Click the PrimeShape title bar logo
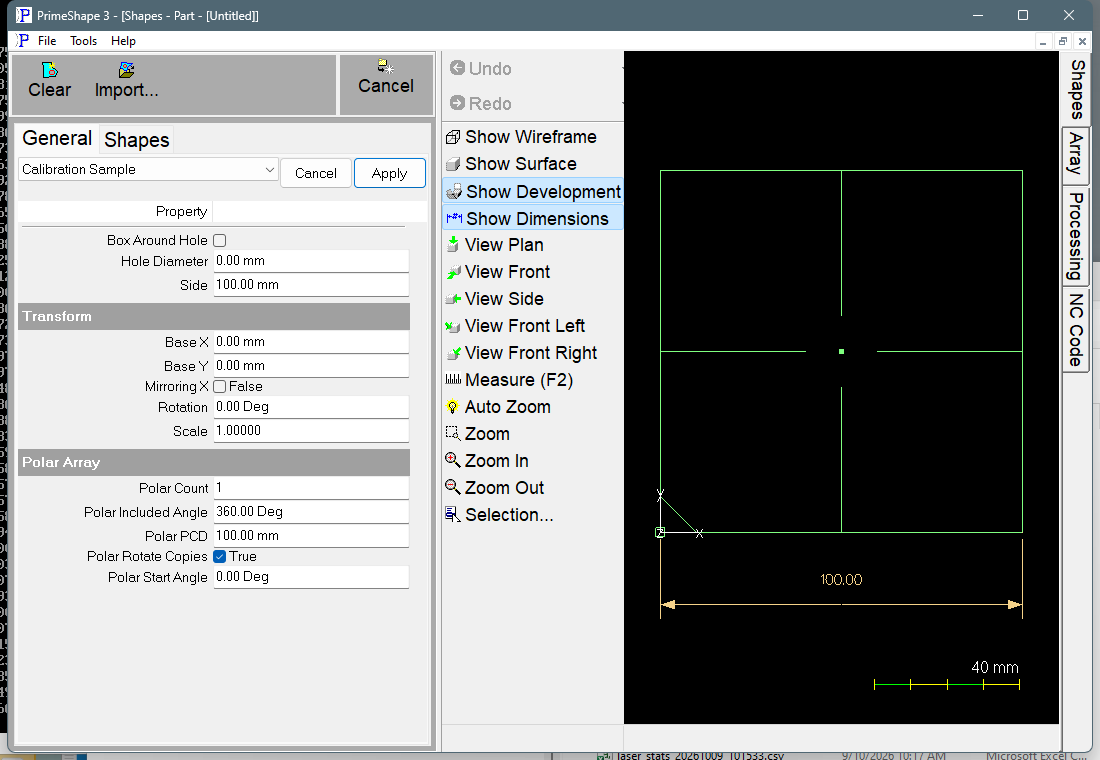Viewport: 1100px width, 760px height. (x=23, y=15)
